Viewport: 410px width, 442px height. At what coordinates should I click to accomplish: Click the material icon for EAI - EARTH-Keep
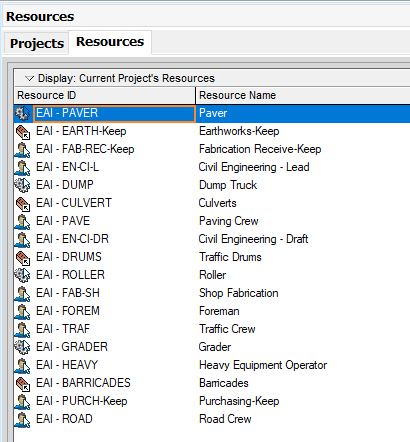pyautogui.click(x=23, y=131)
